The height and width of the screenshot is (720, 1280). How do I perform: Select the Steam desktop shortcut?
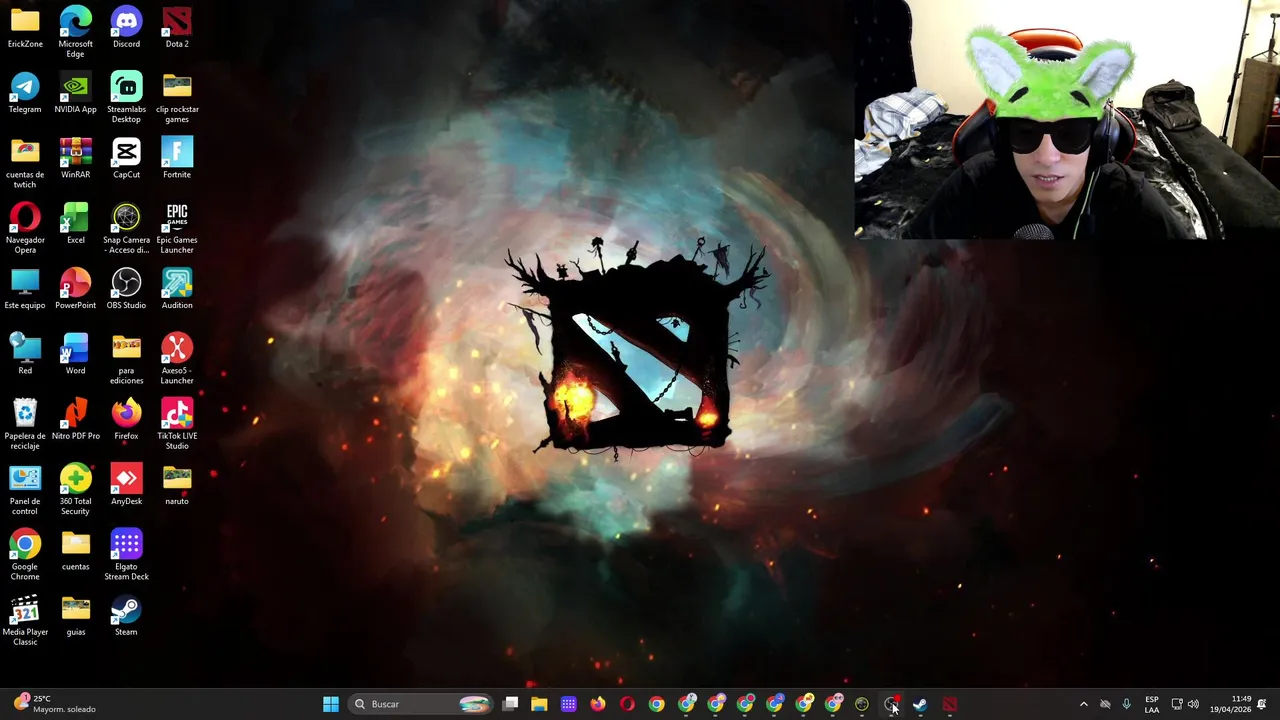tap(126, 615)
